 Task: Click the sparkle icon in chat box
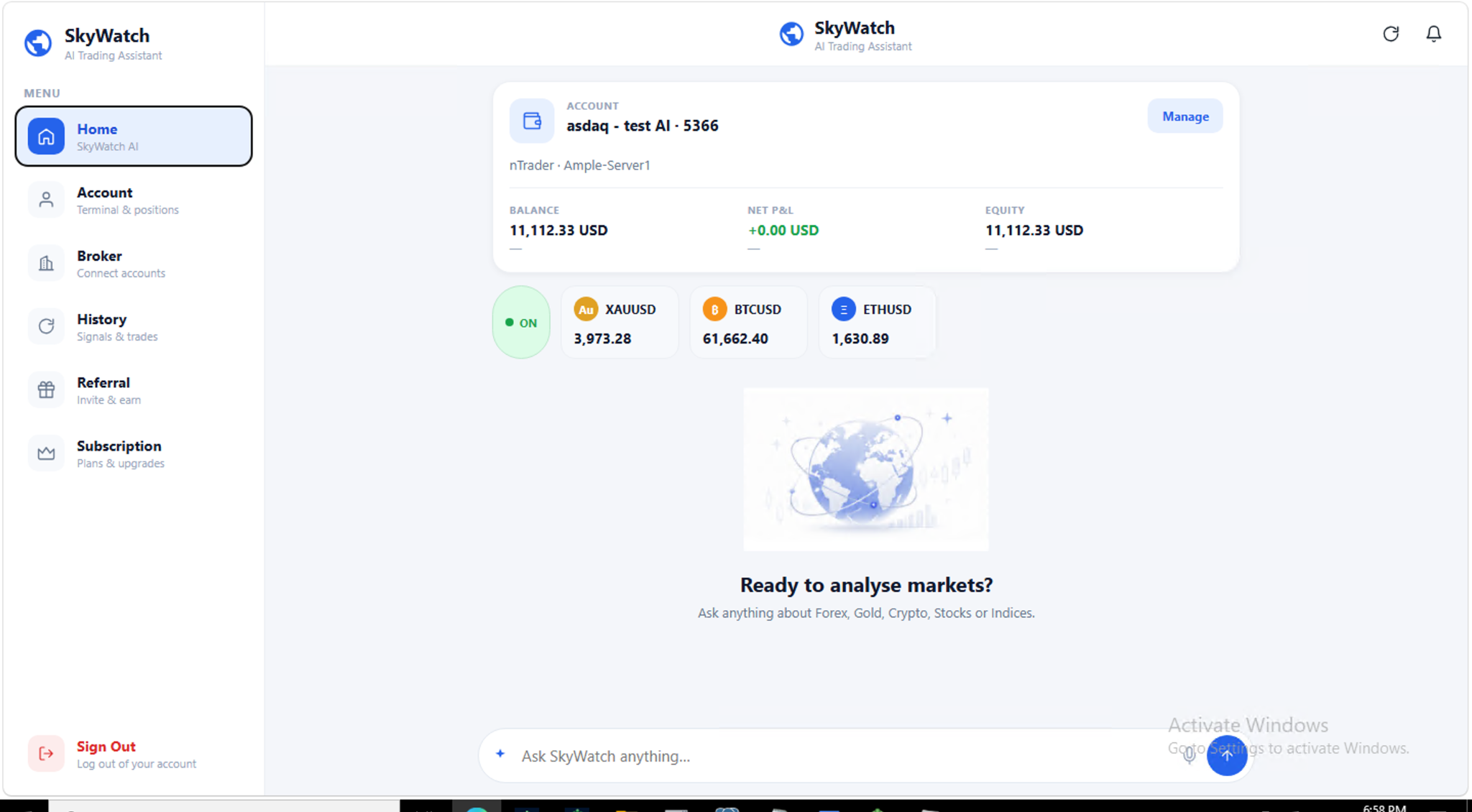click(x=500, y=754)
